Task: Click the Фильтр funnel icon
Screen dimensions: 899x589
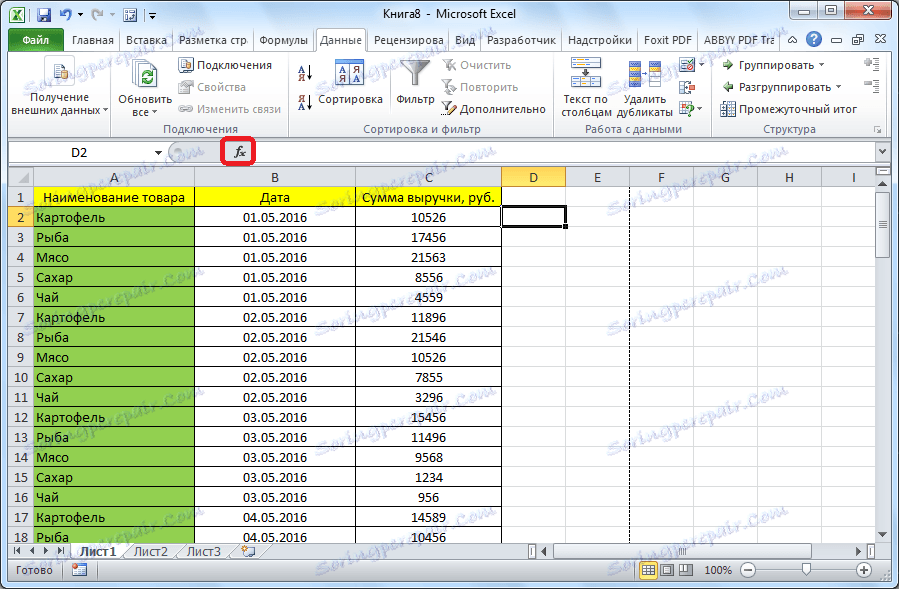Action: (415, 73)
